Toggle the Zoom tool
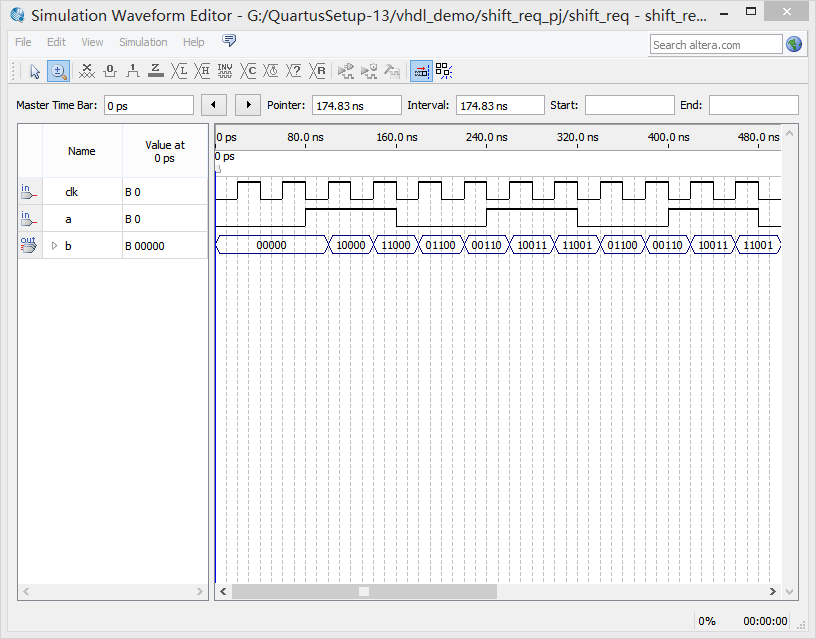The width and height of the screenshot is (816, 639). coord(58,71)
